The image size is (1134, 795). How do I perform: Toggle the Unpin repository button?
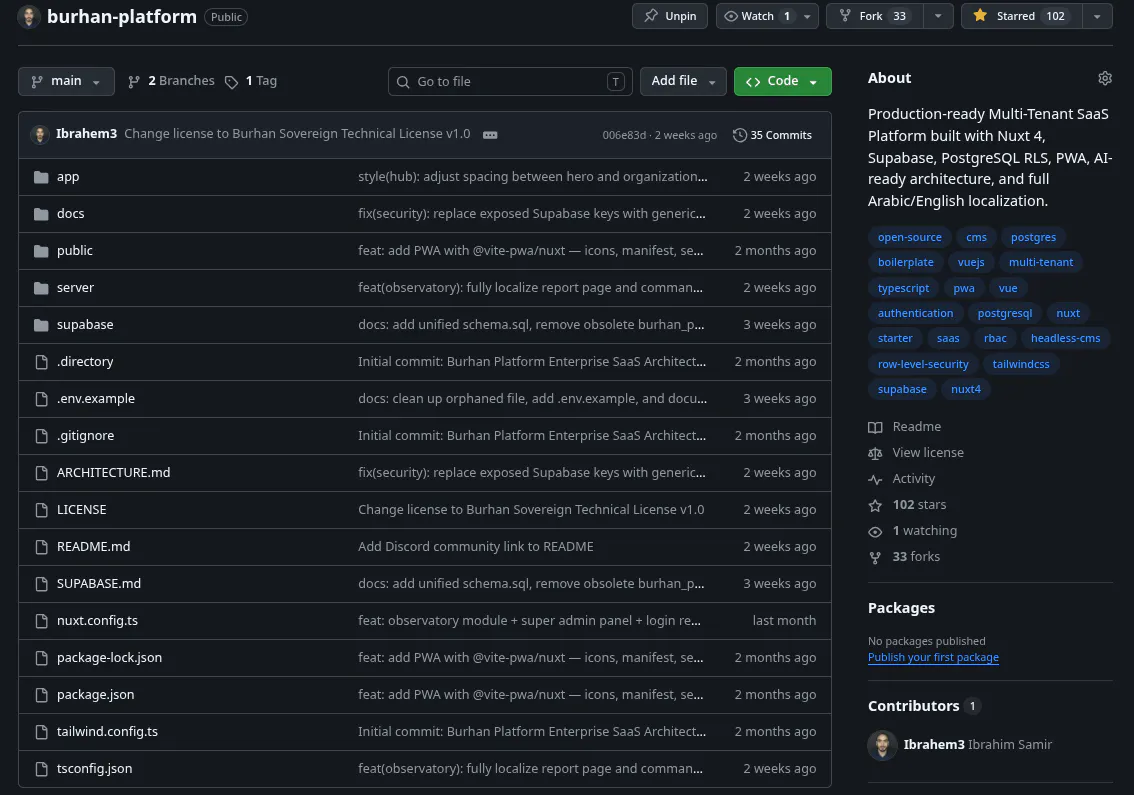pyautogui.click(x=670, y=16)
